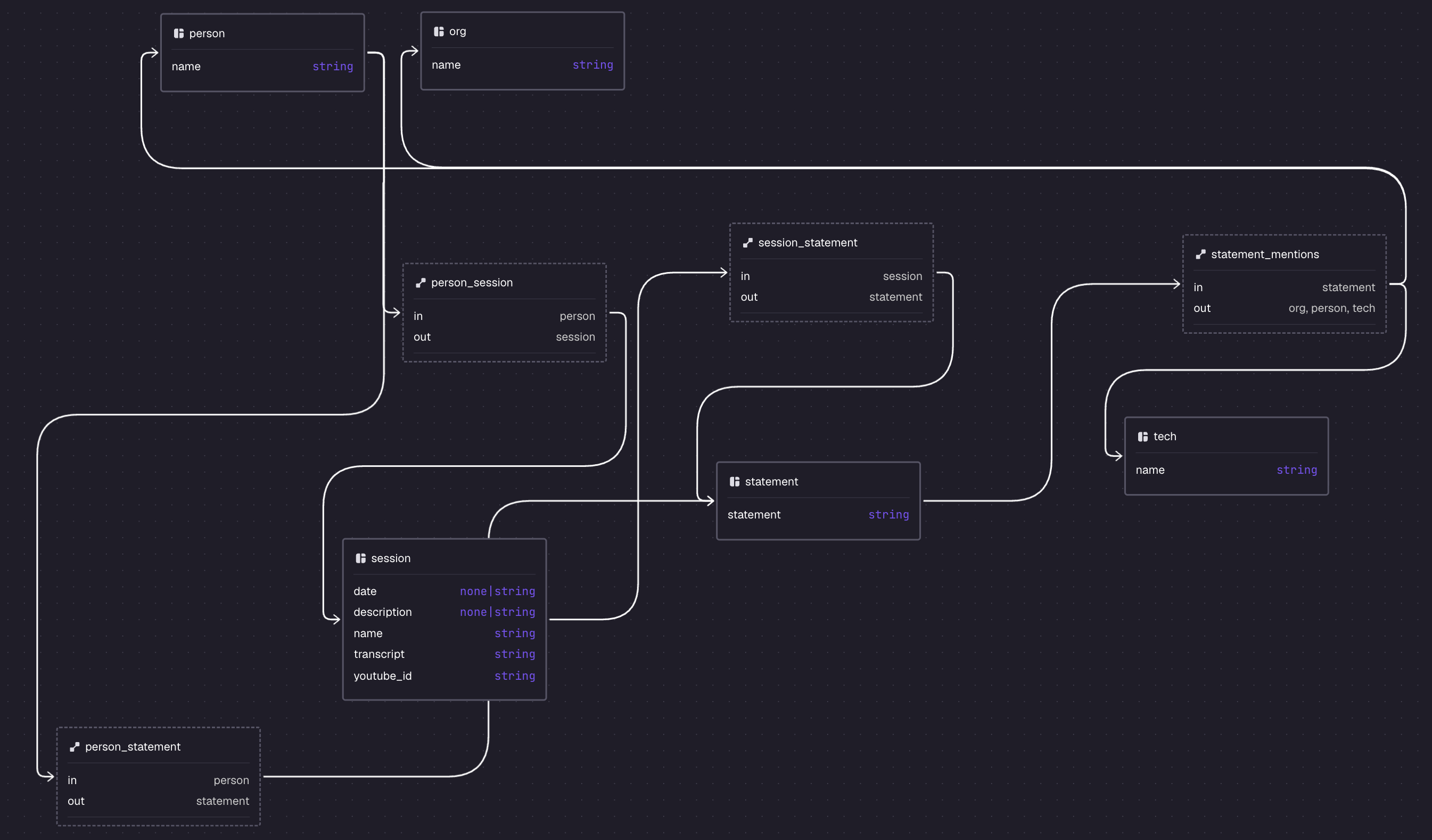This screenshot has height=840, width=1432.
Task: Click the in row of person_statement
Action: 159,780
